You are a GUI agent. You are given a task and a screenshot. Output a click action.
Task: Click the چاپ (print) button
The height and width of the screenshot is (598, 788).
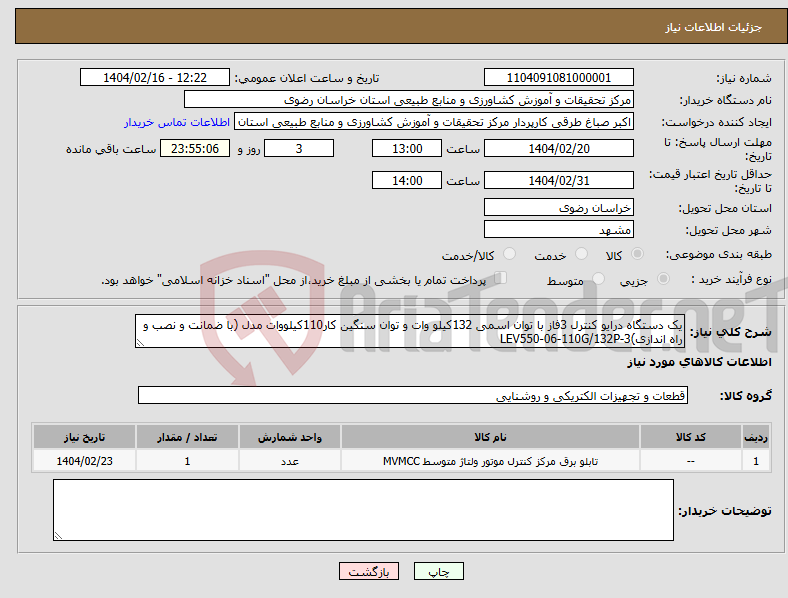pos(438,571)
